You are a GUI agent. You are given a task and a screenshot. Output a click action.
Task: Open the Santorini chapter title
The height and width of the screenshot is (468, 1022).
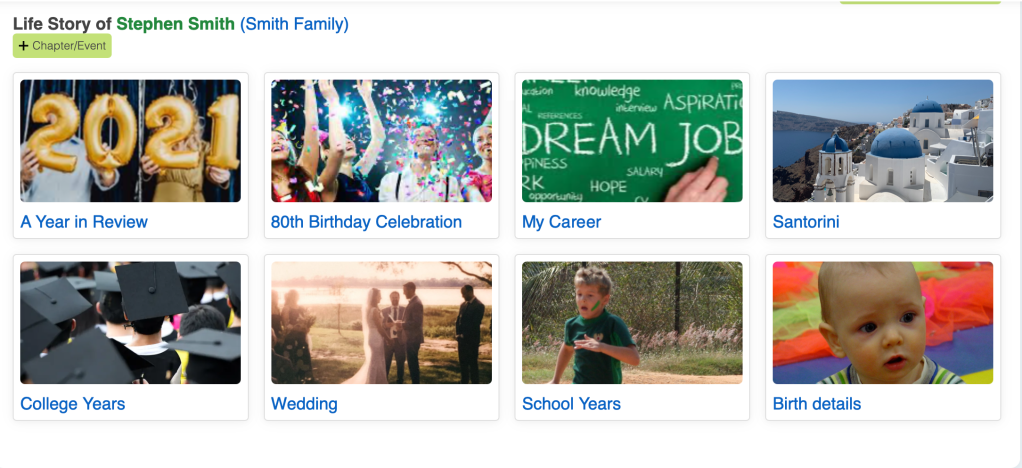[806, 222]
